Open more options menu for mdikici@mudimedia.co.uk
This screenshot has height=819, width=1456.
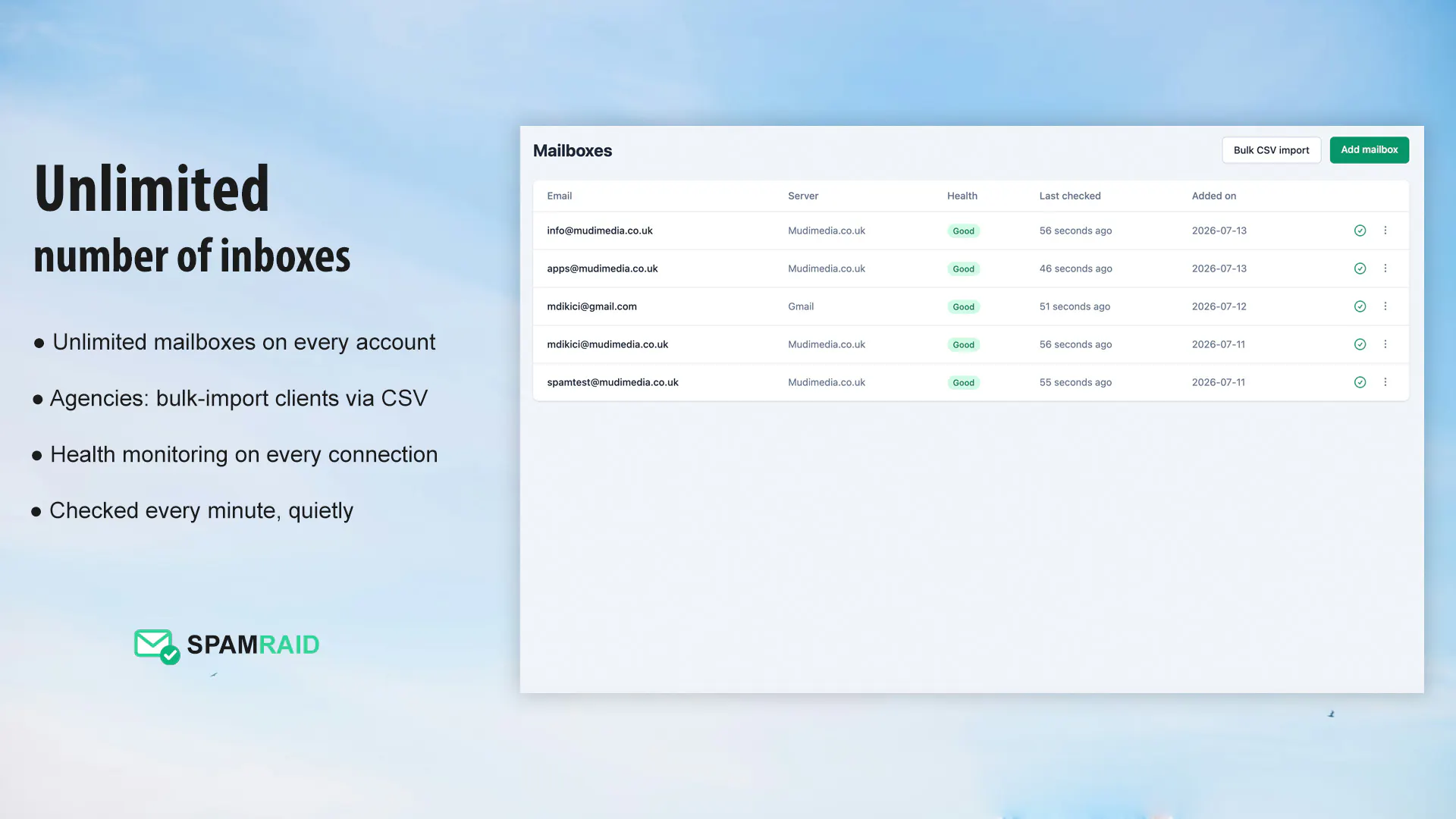(x=1385, y=344)
